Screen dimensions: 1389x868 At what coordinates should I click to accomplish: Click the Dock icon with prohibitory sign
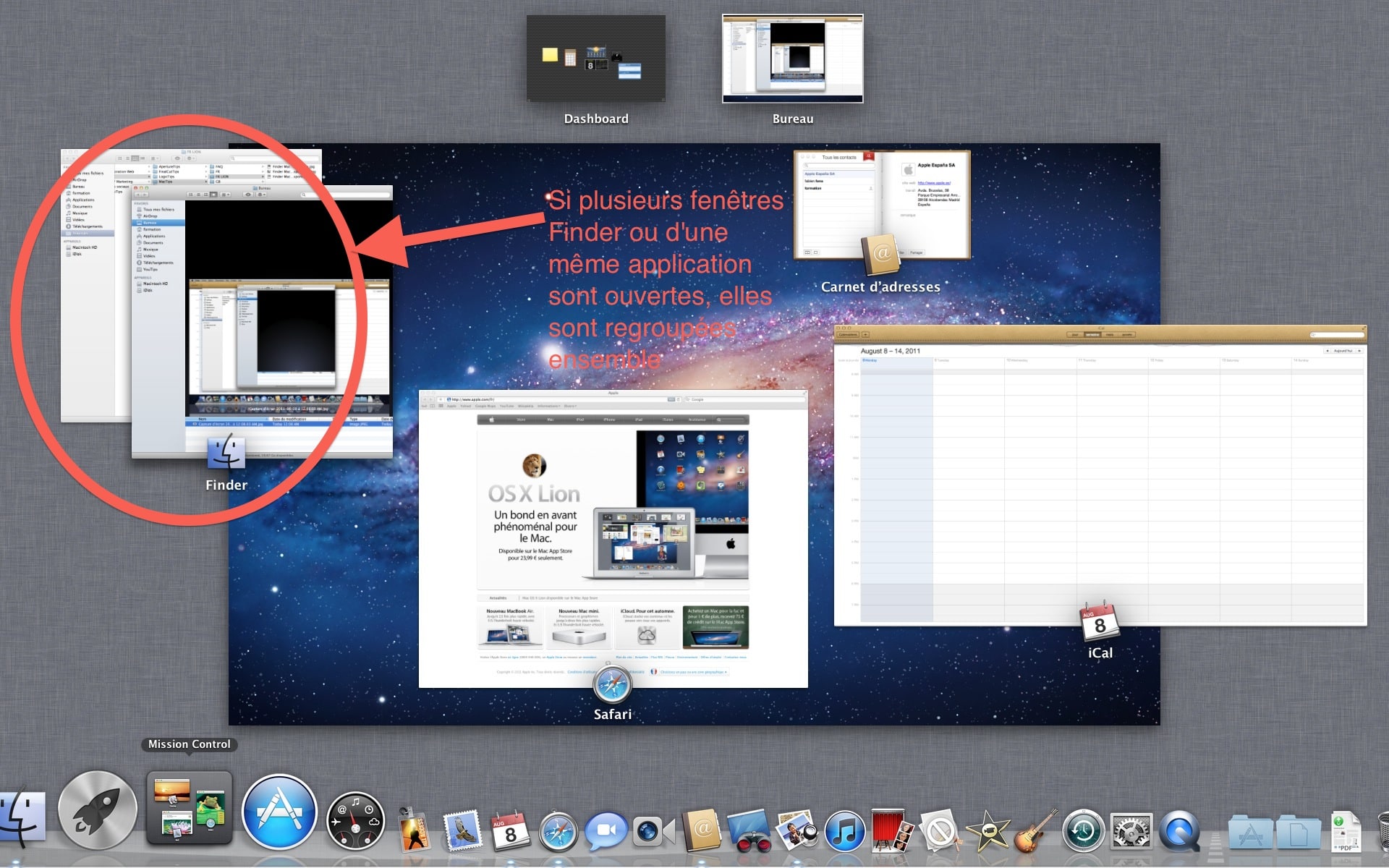(940, 831)
